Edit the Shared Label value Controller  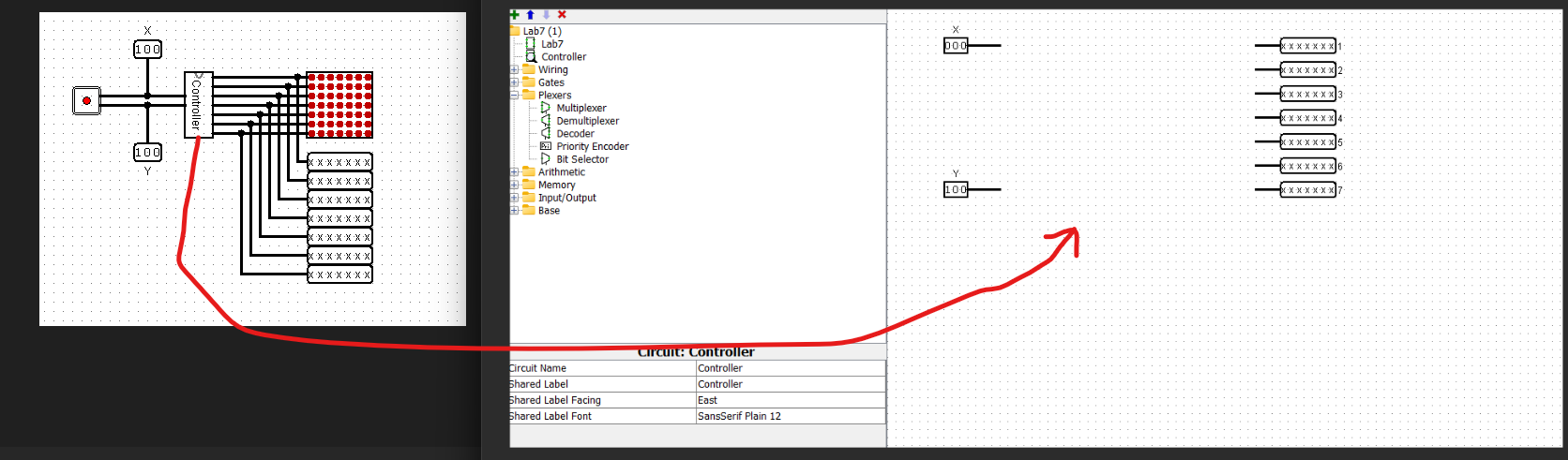click(x=791, y=384)
